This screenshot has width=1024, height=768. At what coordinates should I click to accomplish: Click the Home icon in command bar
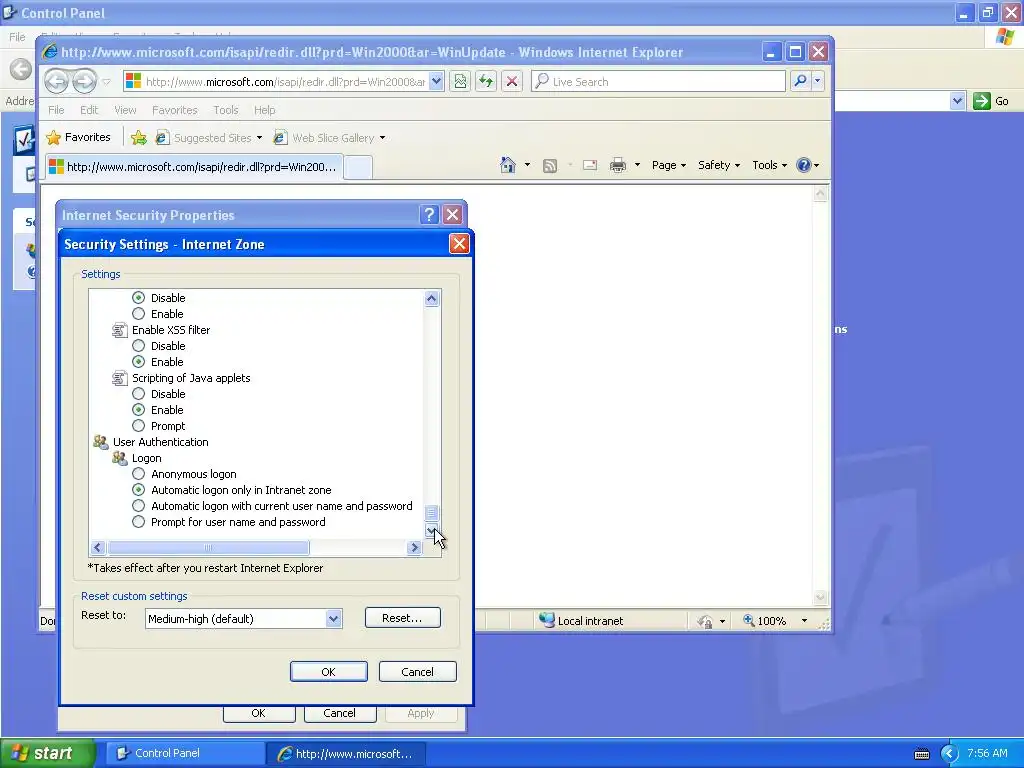(x=507, y=165)
